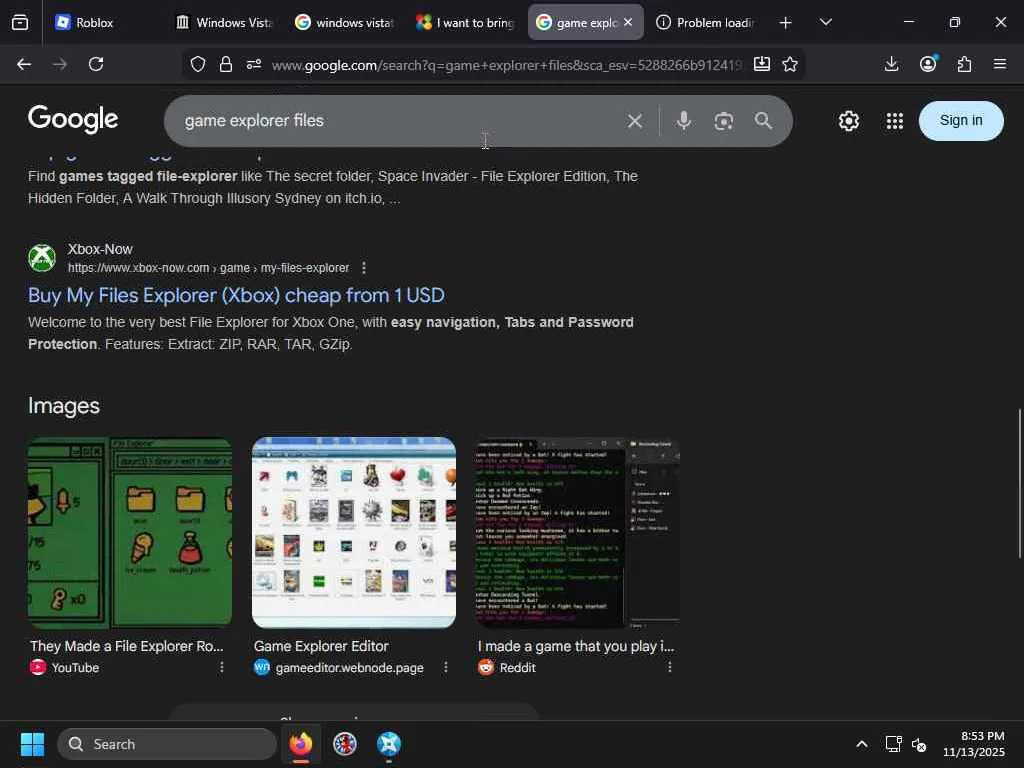
Task: Open the Firefox application menu
Action: 1000,64
